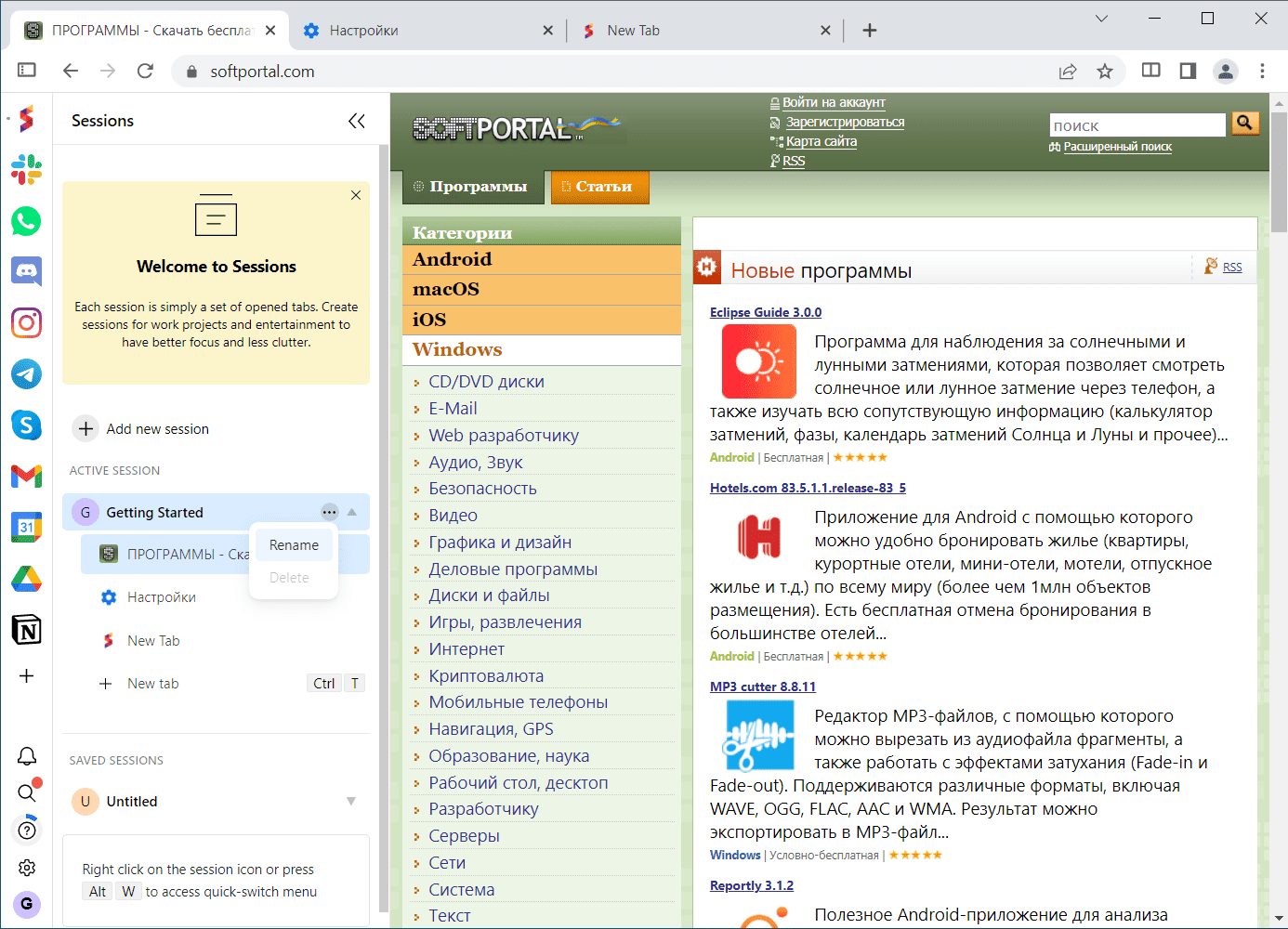Open the macOS category

point(542,290)
